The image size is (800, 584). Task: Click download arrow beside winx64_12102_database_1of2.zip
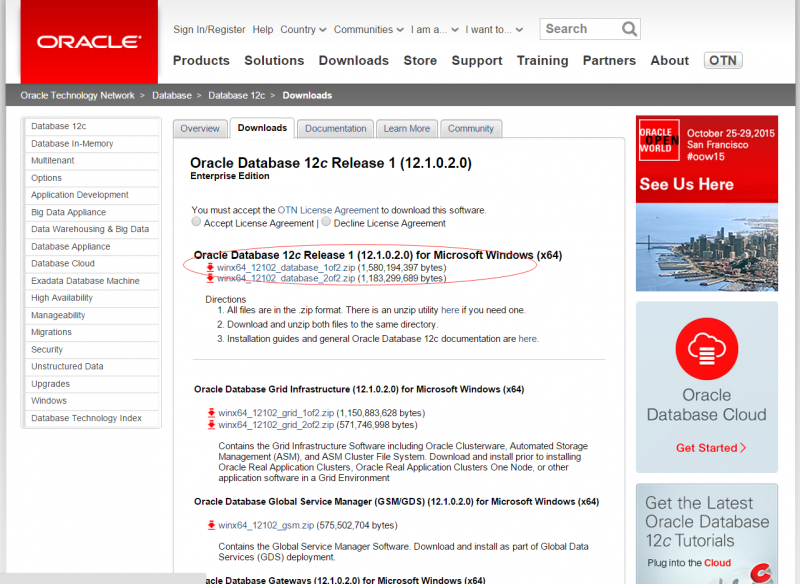pyautogui.click(x=210, y=267)
